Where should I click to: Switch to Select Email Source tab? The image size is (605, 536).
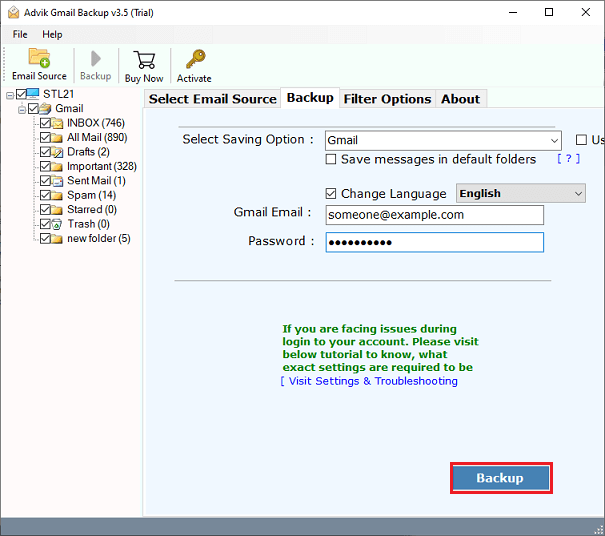(213, 99)
